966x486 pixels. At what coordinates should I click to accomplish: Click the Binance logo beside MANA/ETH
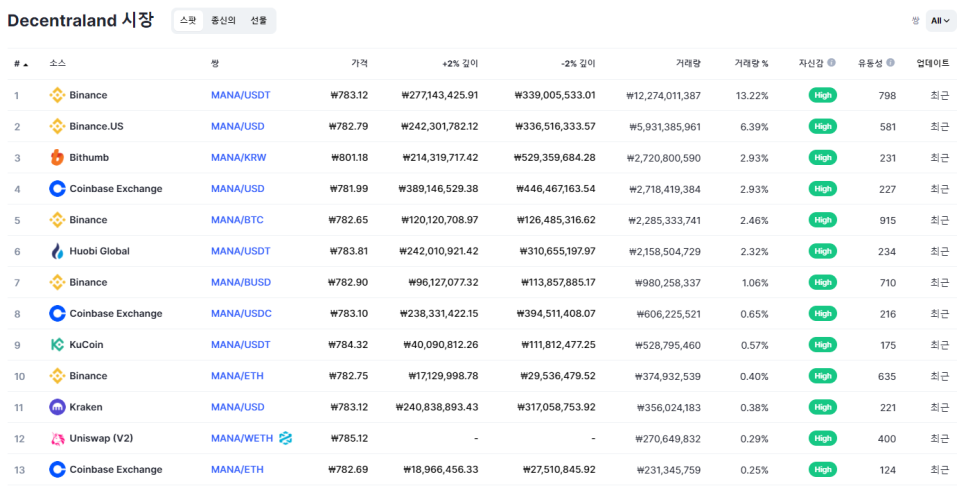tap(57, 376)
